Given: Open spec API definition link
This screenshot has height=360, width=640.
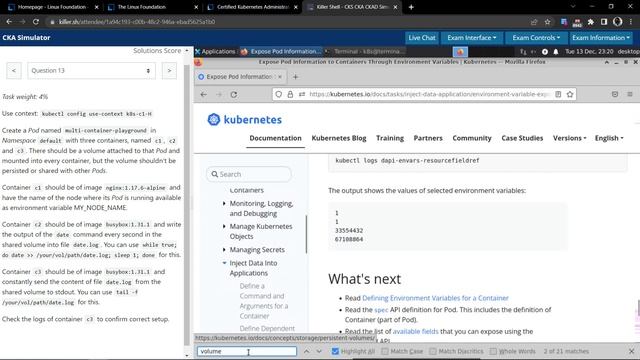Looking at the screenshot, I should click(381, 310).
